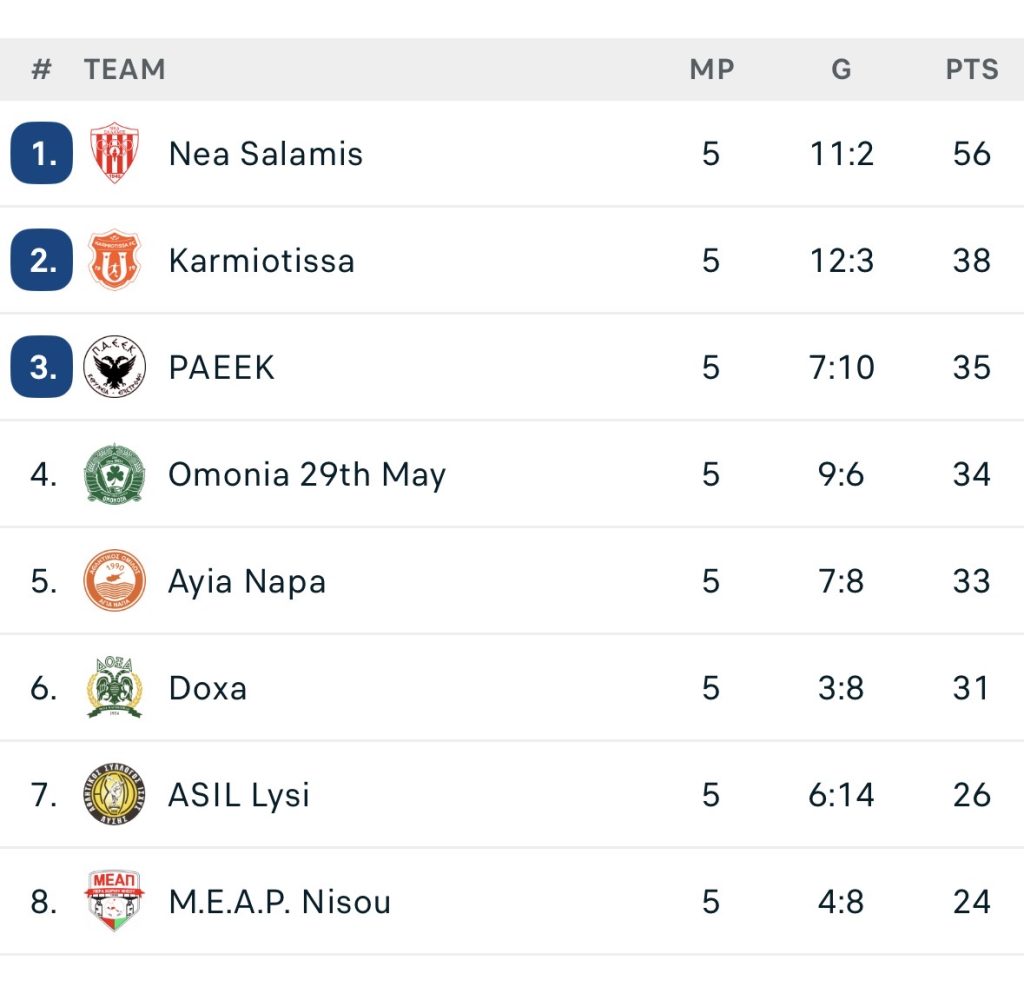The width and height of the screenshot is (1024, 987).
Task: Click Doxa's 31 points value
Action: (x=971, y=688)
